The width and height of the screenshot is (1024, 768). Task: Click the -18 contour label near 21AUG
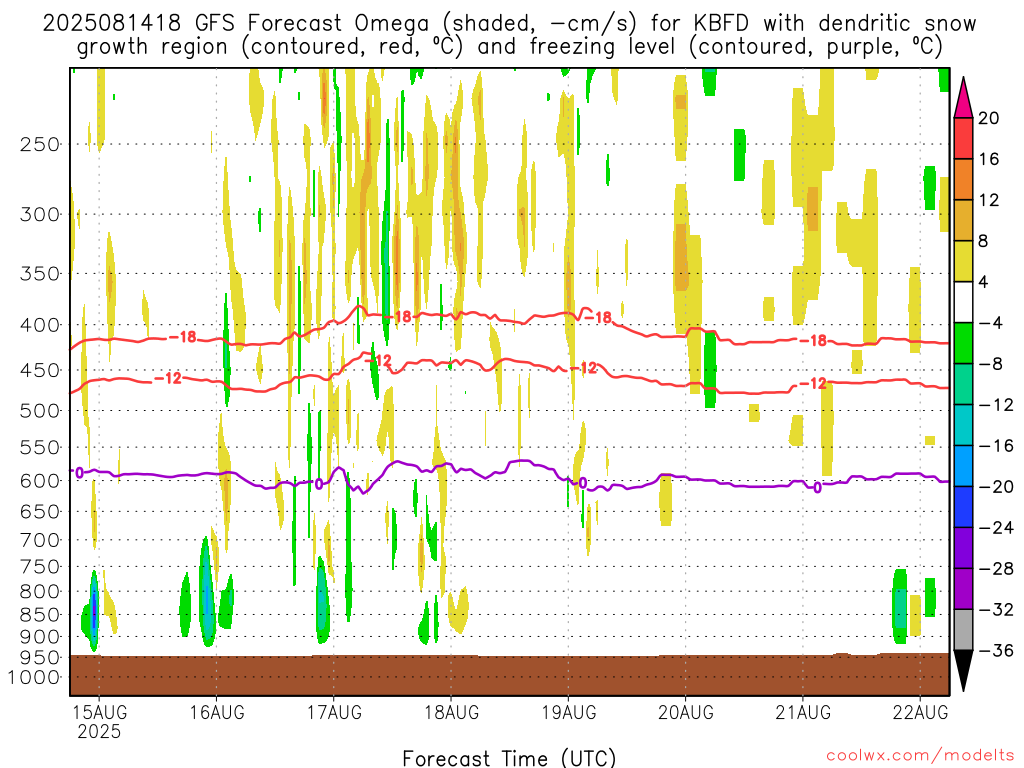[x=813, y=340]
